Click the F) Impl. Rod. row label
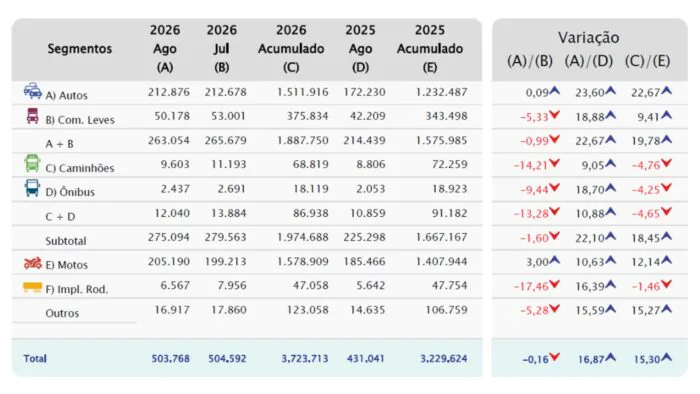Screen dimensions: 700x394 pos(77,290)
